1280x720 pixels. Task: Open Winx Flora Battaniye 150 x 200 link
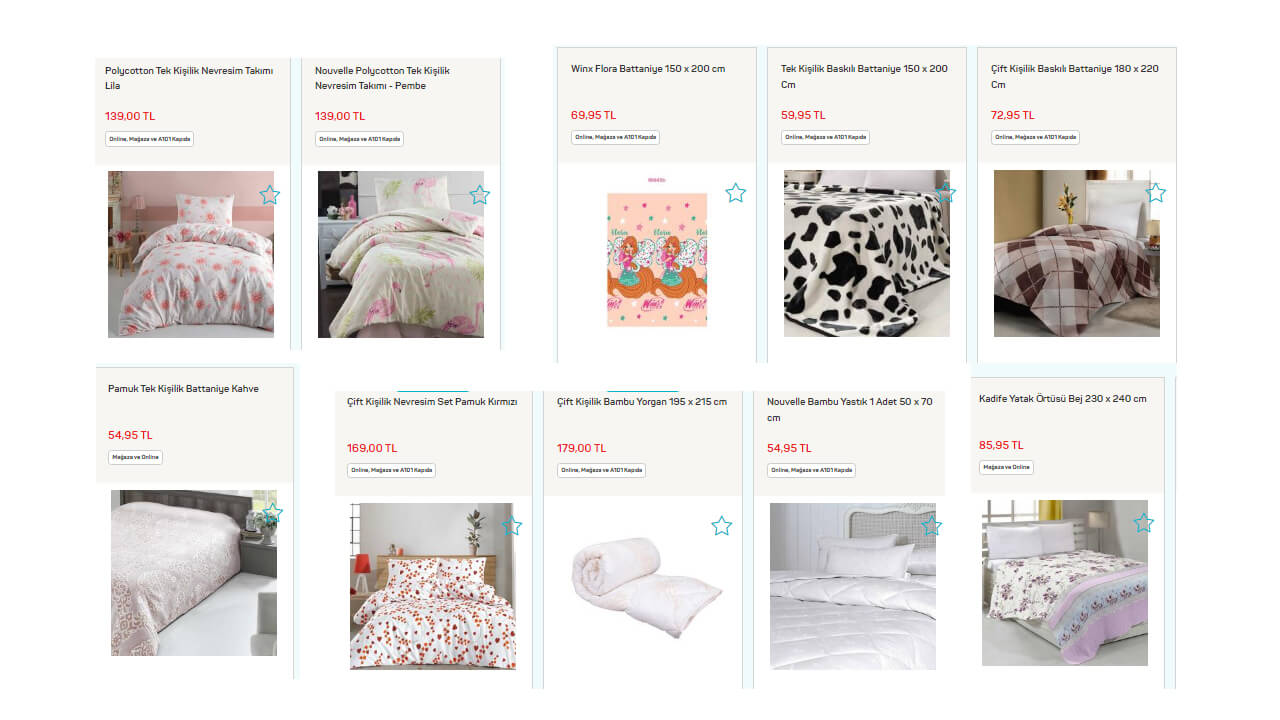(648, 69)
